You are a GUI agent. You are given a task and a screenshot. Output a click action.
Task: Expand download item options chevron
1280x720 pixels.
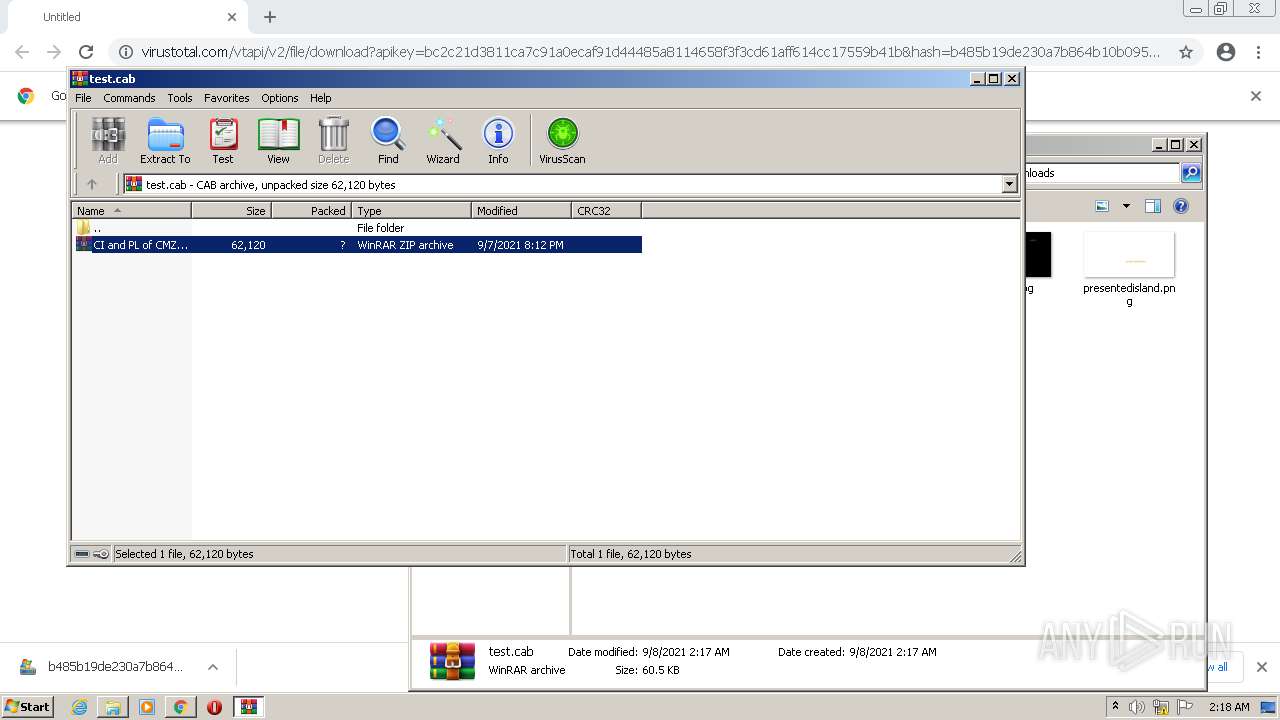[x=213, y=667]
